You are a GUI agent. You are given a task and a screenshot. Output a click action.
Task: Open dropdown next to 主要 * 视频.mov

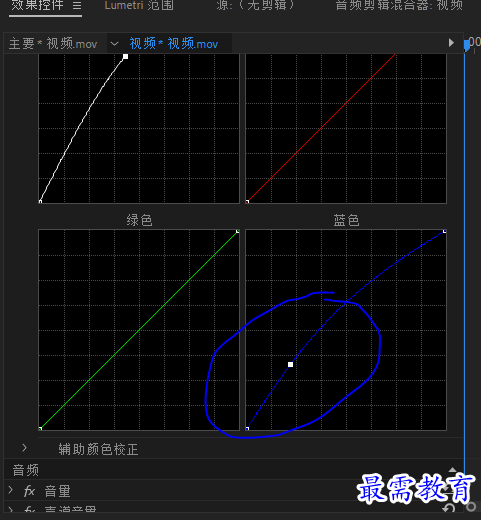point(114,44)
